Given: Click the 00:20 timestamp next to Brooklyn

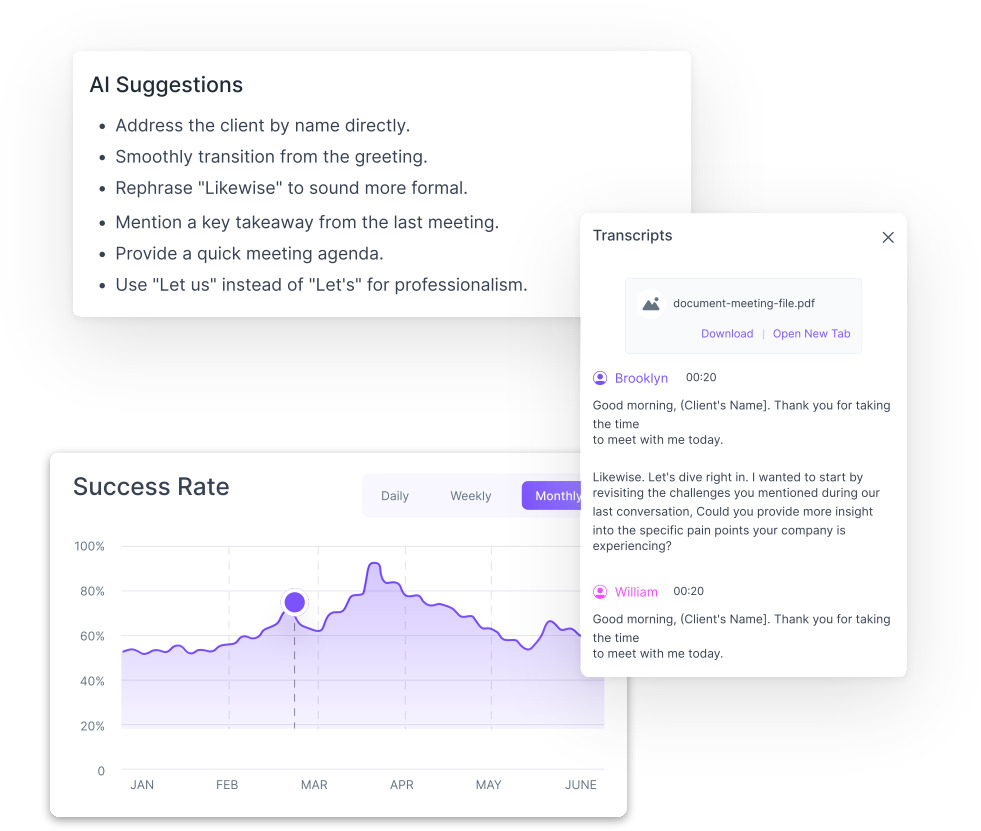Looking at the screenshot, I should coord(701,378).
